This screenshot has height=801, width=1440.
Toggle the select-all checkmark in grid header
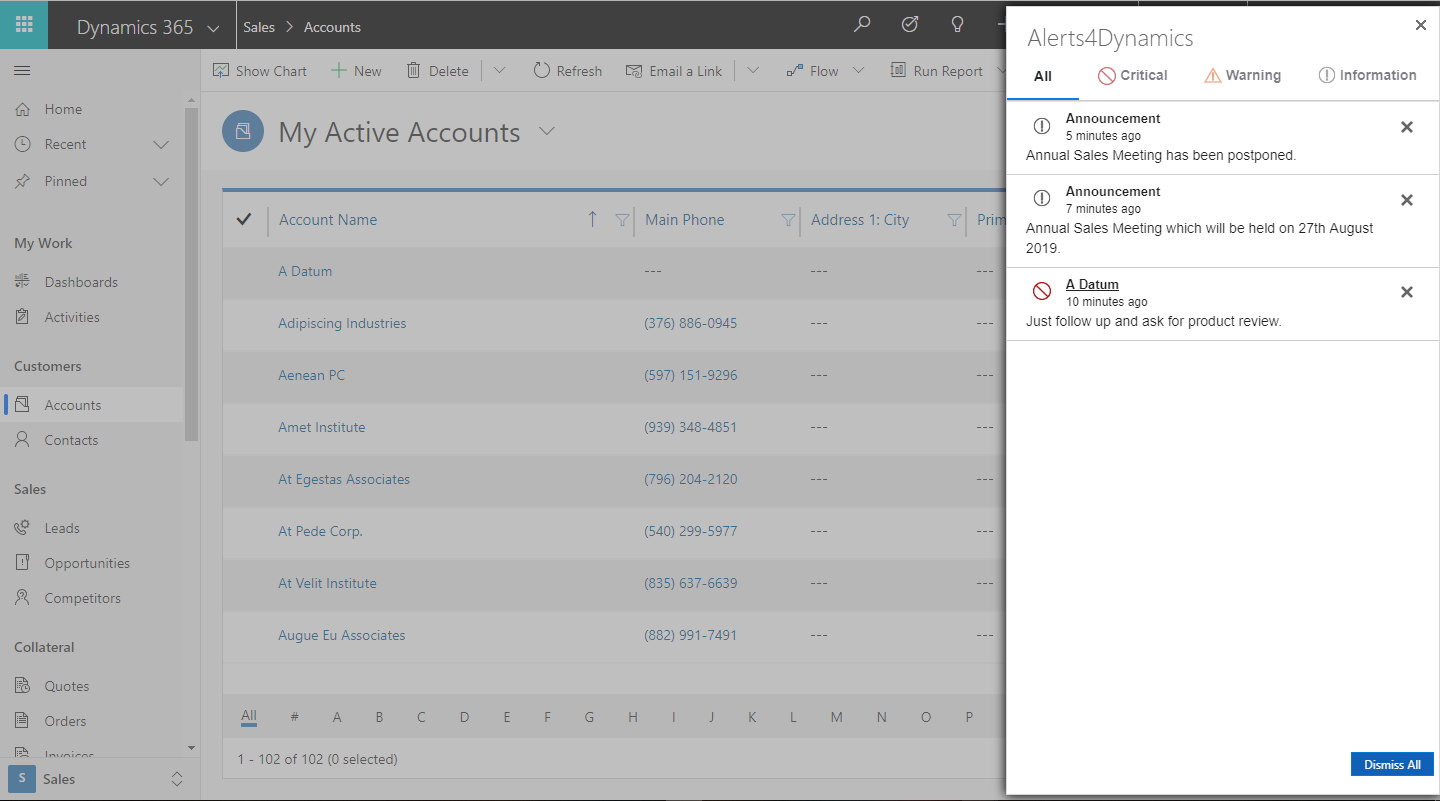click(x=243, y=219)
